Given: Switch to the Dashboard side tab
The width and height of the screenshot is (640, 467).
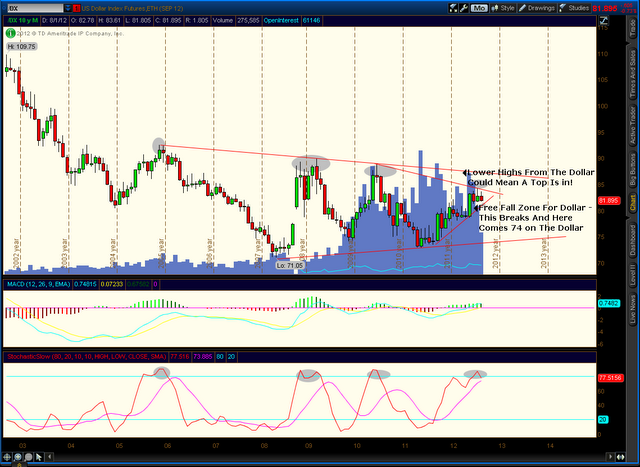Looking at the screenshot, I should pyautogui.click(x=633, y=239).
